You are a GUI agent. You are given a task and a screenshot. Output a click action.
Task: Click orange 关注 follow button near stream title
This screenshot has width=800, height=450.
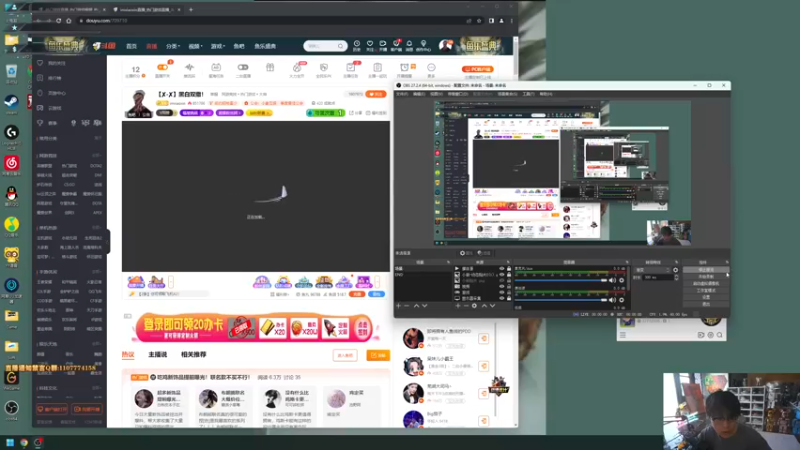(x=376, y=94)
